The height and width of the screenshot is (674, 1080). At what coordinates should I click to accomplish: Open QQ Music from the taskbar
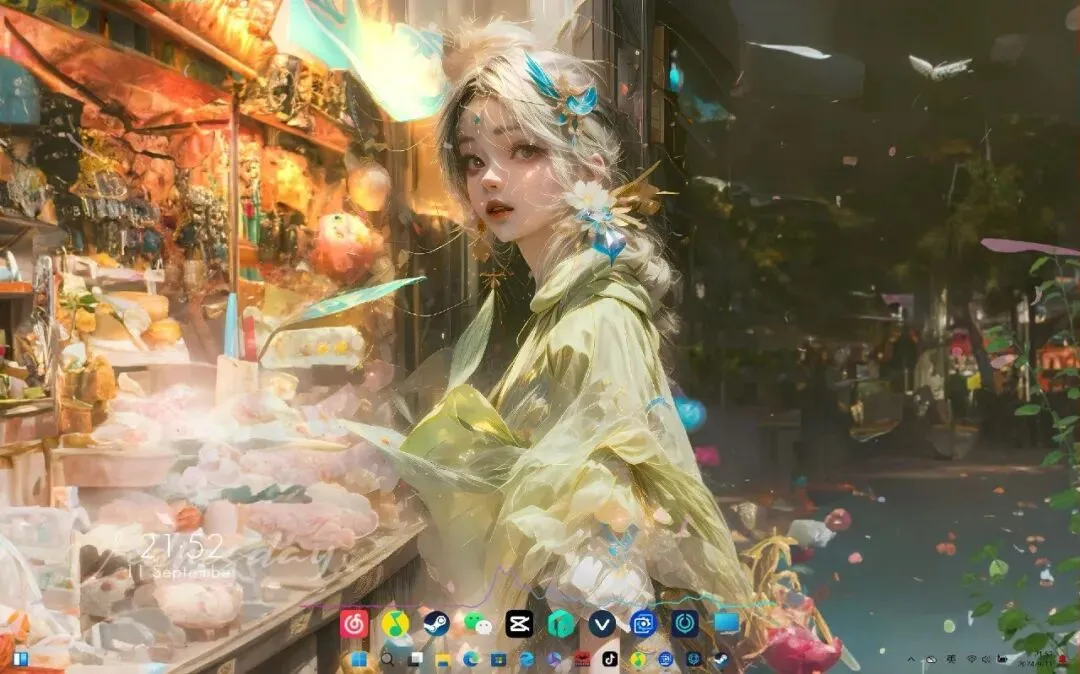638,660
